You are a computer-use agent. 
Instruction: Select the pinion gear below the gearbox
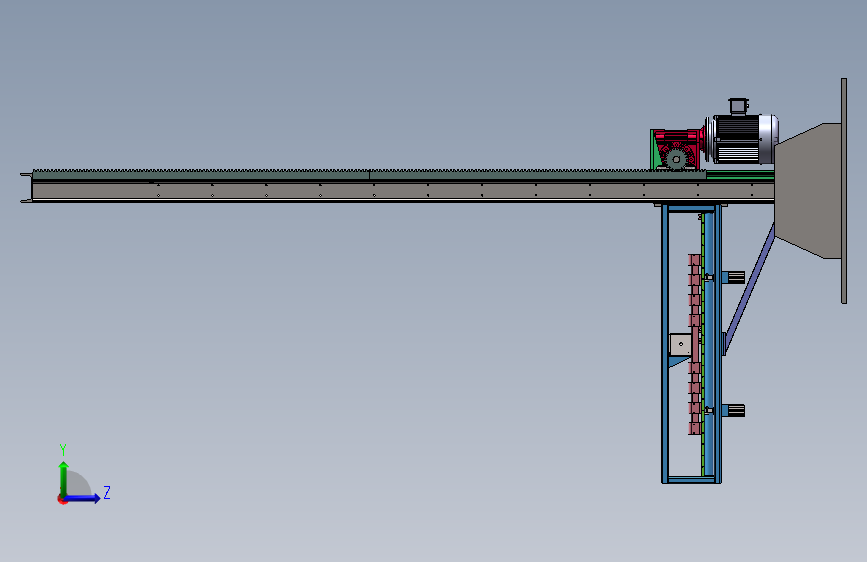point(676,160)
